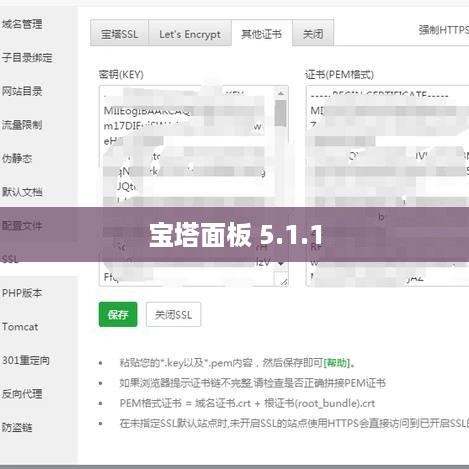Open PHP版本 section
469x469 pixels.
pos(22,293)
